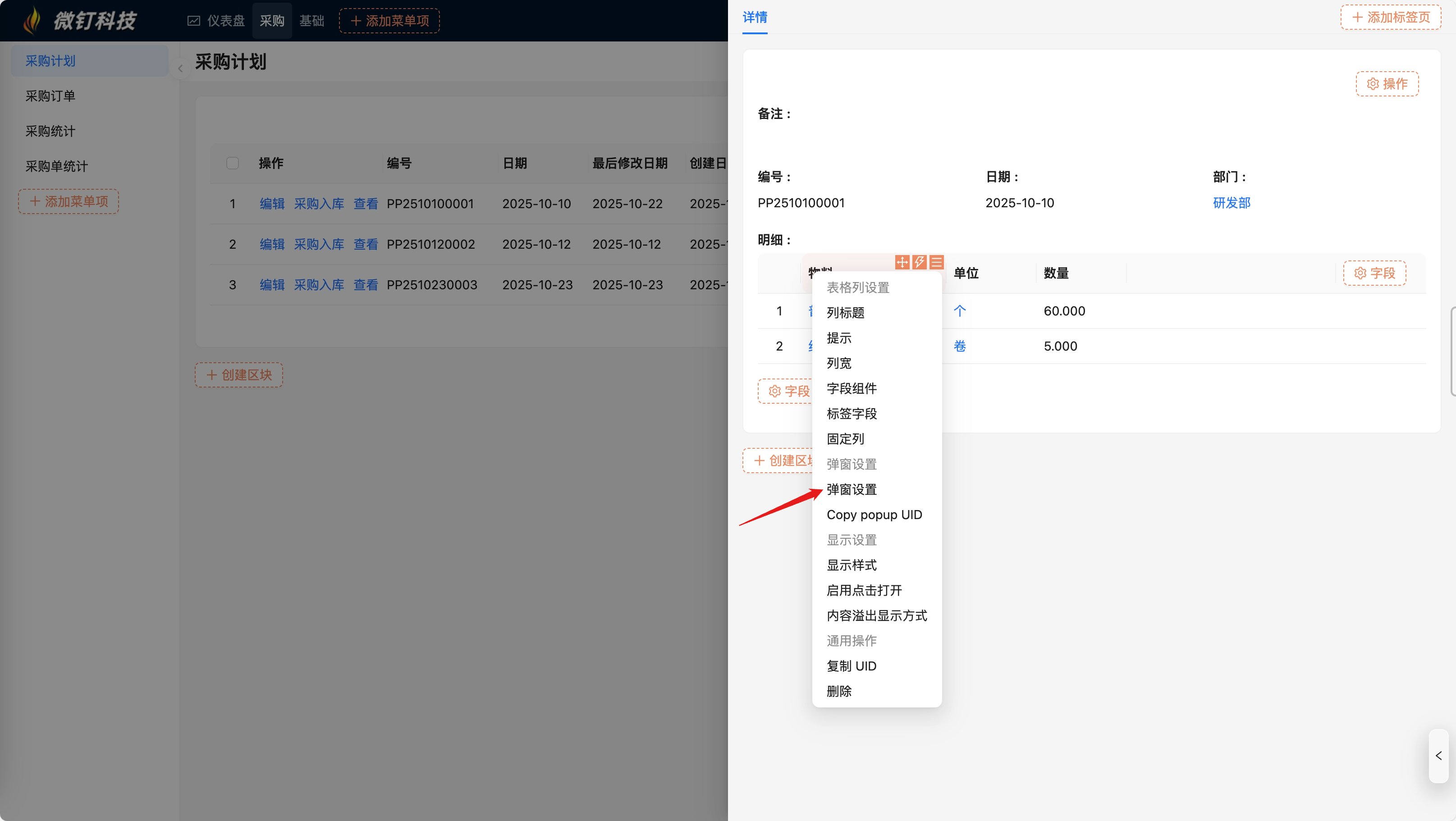This screenshot has width=1456, height=821.
Task: Open the 字段 gear settings in table header
Action: [x=1374, y=273]
